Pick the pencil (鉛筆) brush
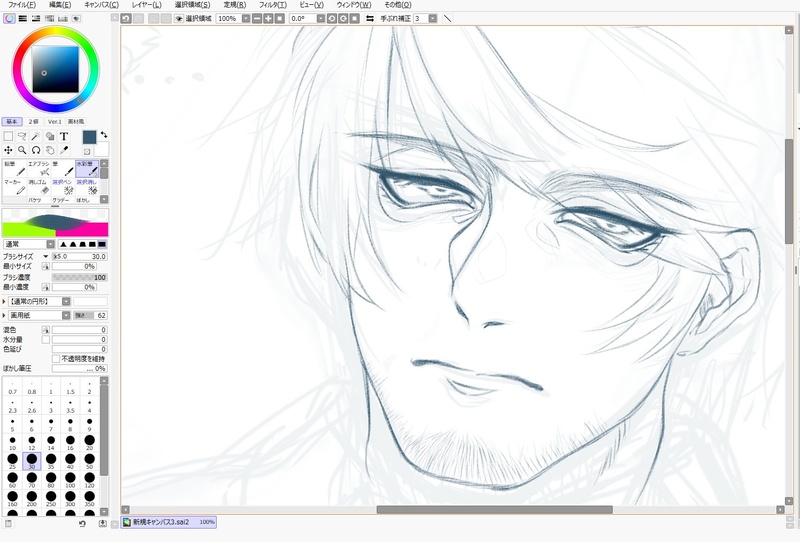The height and width of the screenshot is (542, 800). point(14,168)
